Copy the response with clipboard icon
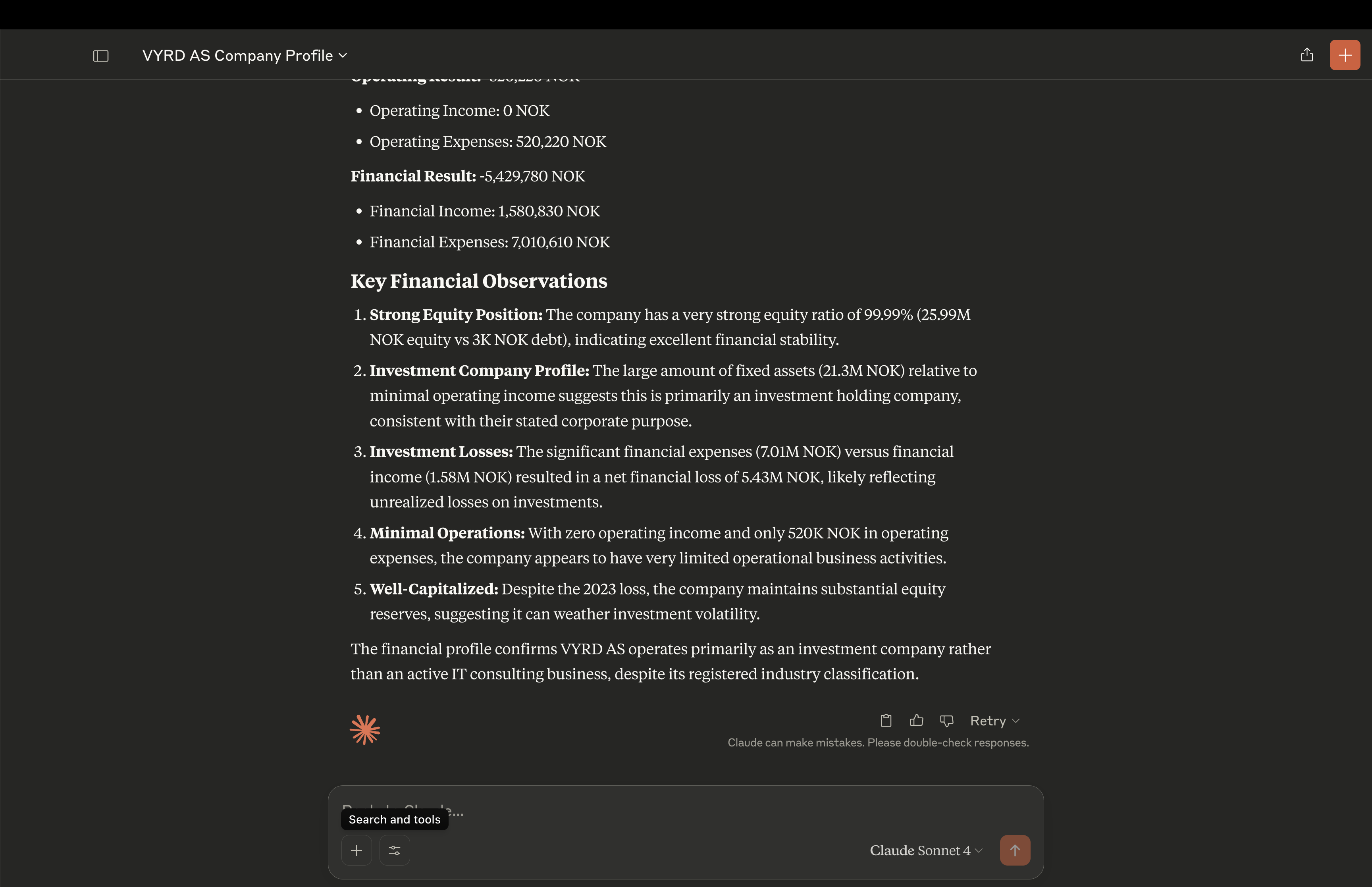The image size is (1372, 887). click(x=886, y=721)
